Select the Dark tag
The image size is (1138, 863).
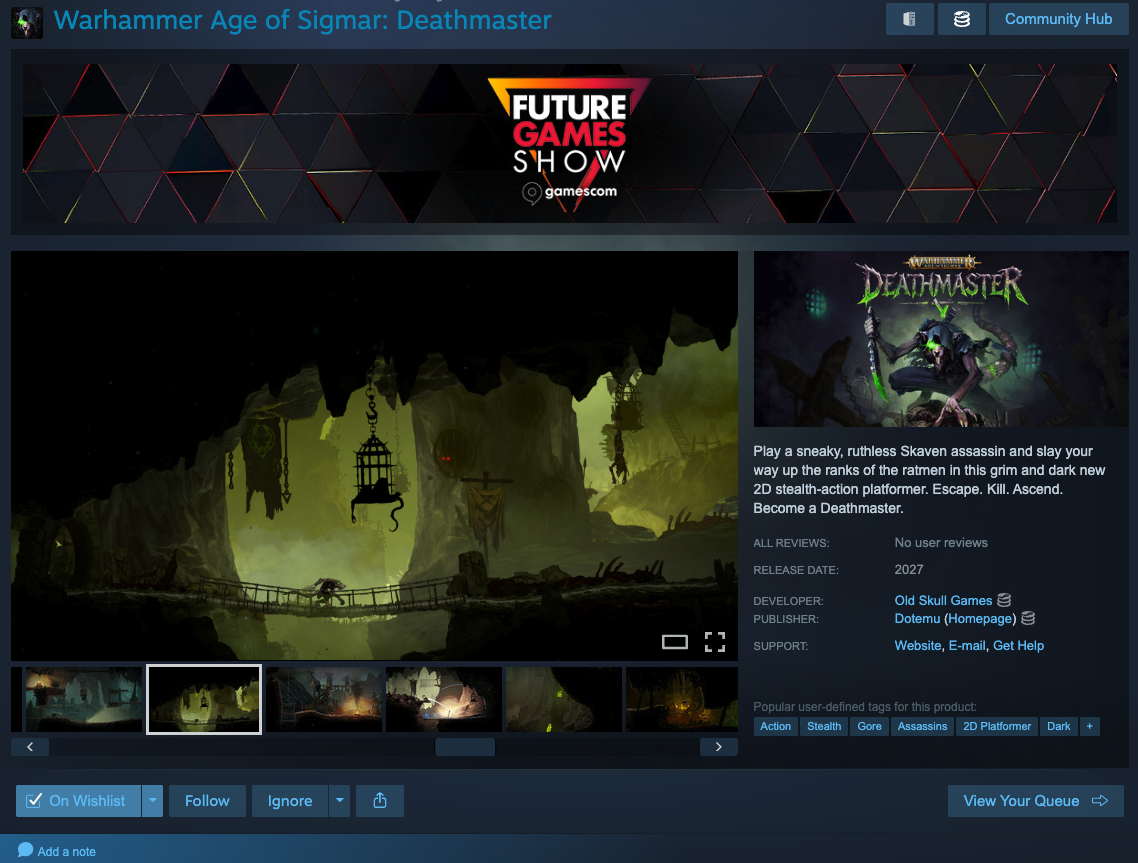(1058, 727)
